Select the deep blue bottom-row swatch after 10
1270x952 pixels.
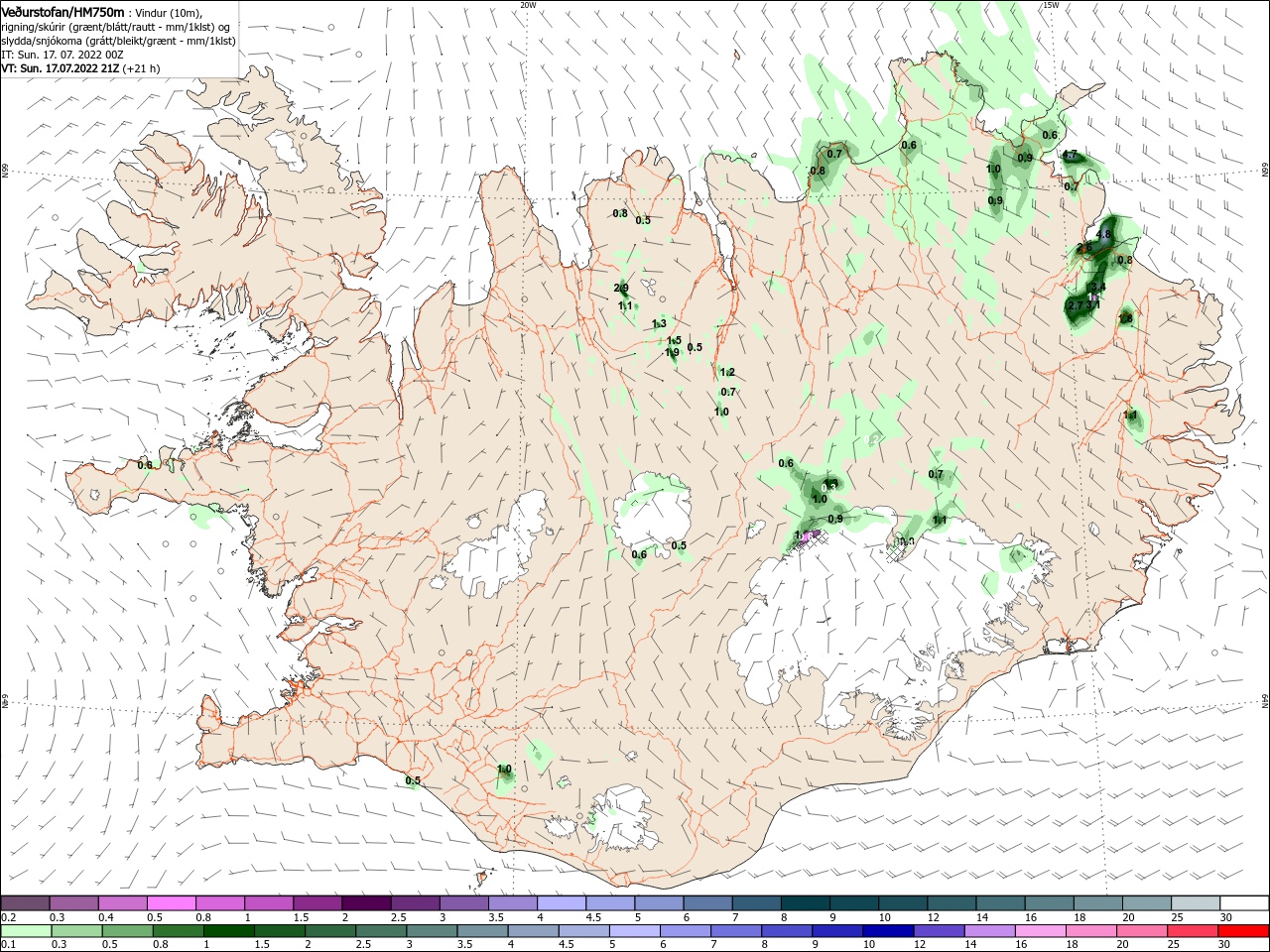[887, 931]
